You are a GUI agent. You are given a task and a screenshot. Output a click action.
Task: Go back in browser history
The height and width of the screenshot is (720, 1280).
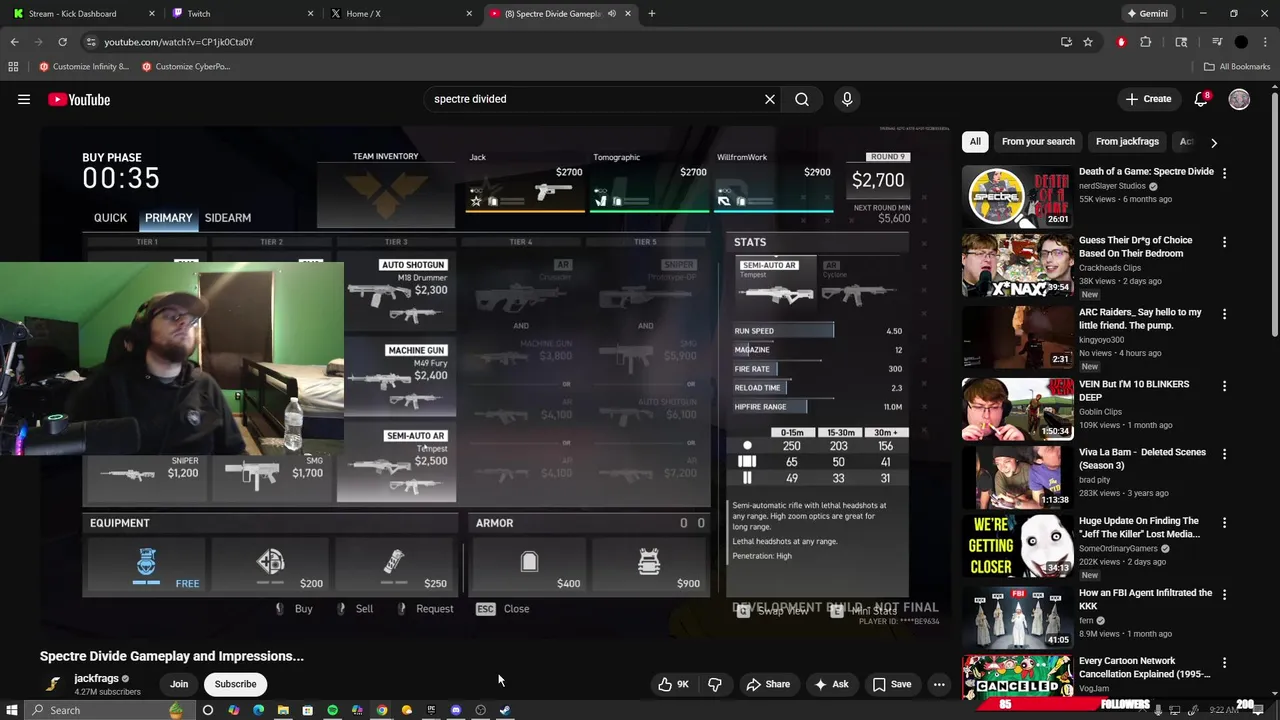click(15, 42)
